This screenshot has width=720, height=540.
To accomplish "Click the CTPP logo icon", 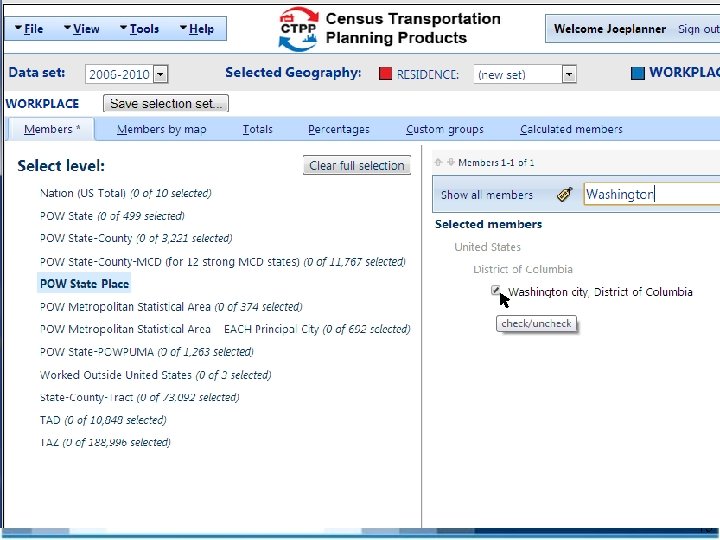I will (x=298, y=28).
